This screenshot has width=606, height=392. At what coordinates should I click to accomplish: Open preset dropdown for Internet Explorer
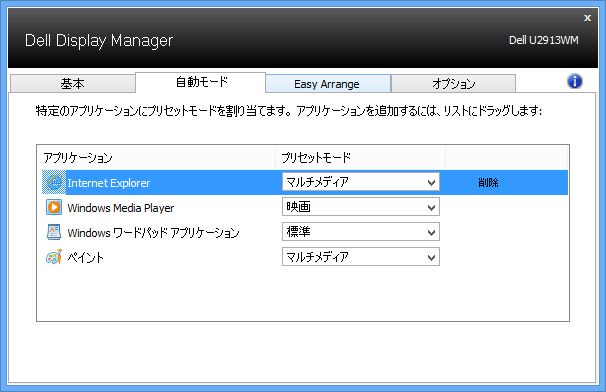point(361,182)
